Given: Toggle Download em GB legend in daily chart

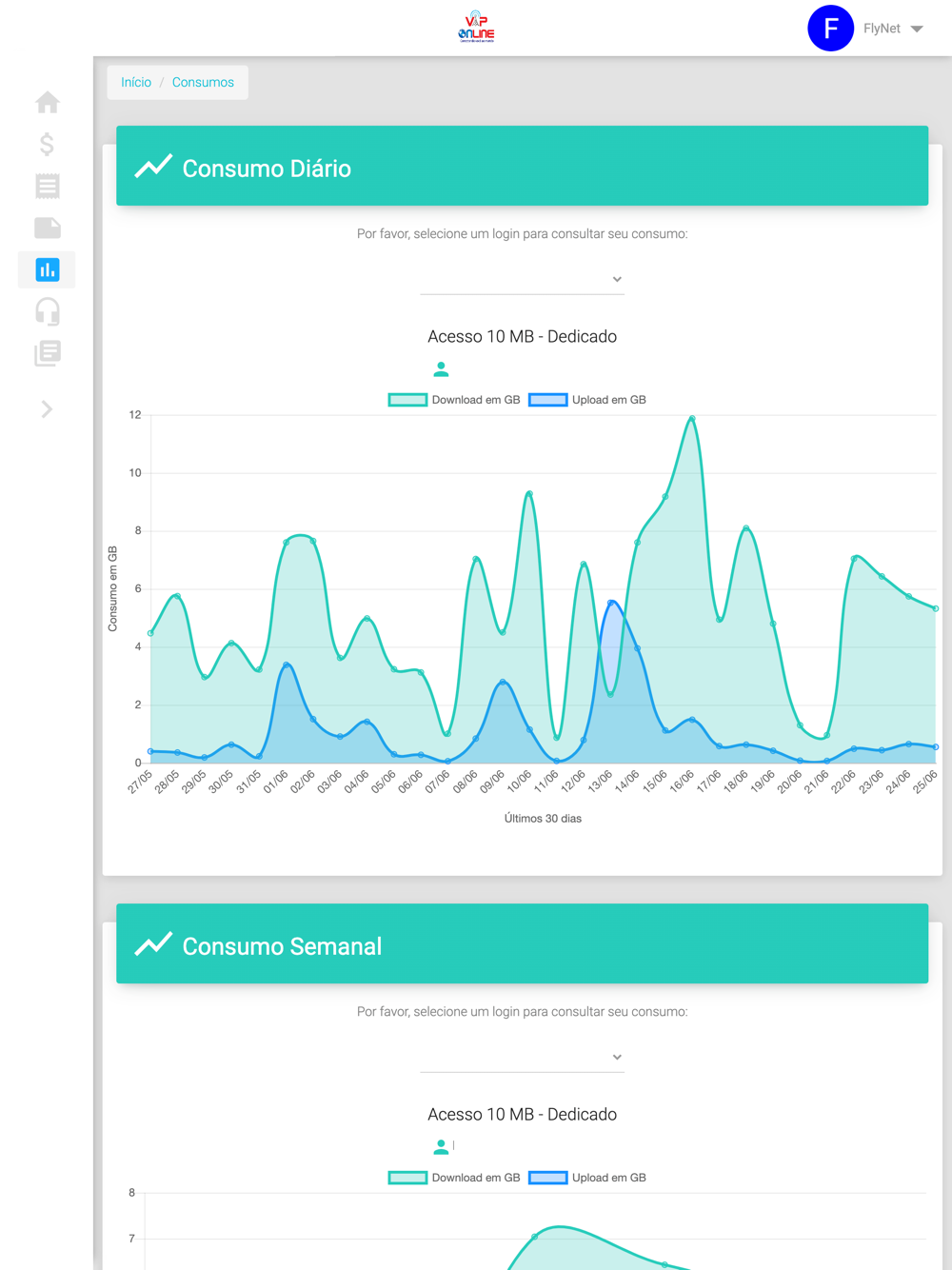Looking at the screenshot, I should [454, 400].
